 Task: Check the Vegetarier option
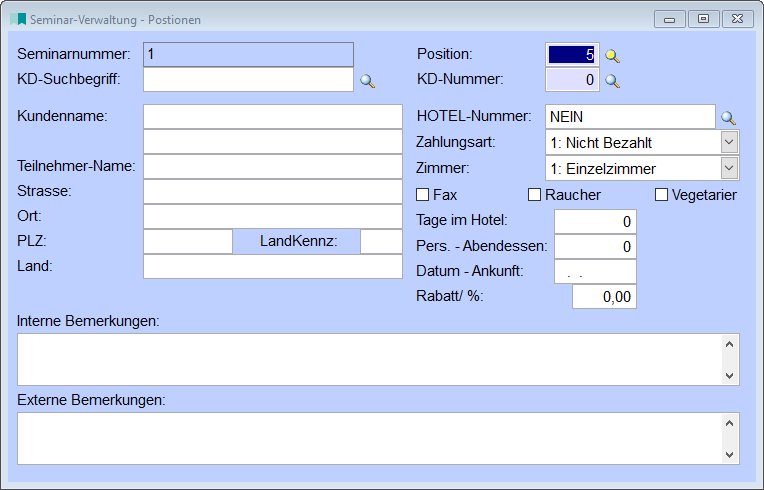(661, 195)
